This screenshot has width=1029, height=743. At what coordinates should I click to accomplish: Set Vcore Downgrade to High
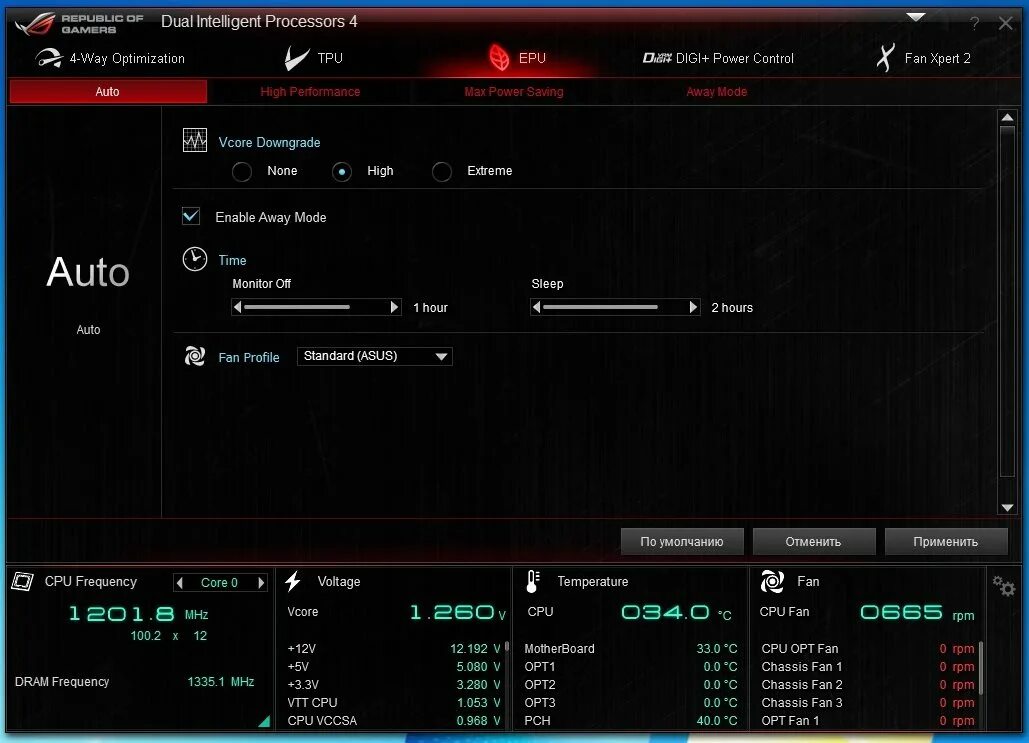(x=342, y=172)
